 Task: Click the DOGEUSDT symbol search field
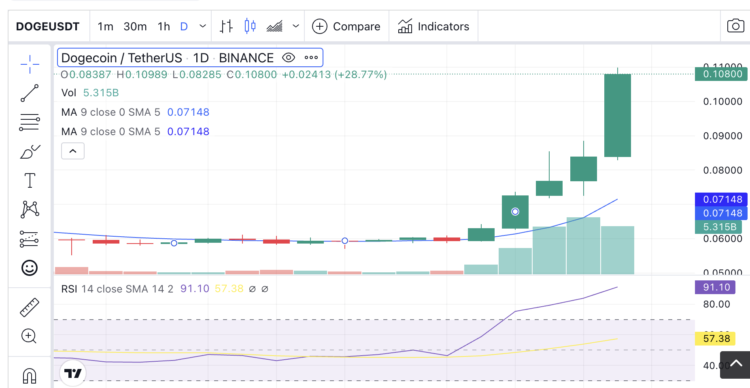(x=47, y=26)
